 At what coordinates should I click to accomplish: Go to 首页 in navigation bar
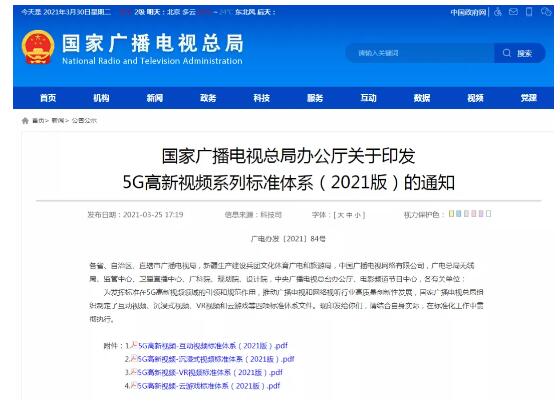[48, 98]
